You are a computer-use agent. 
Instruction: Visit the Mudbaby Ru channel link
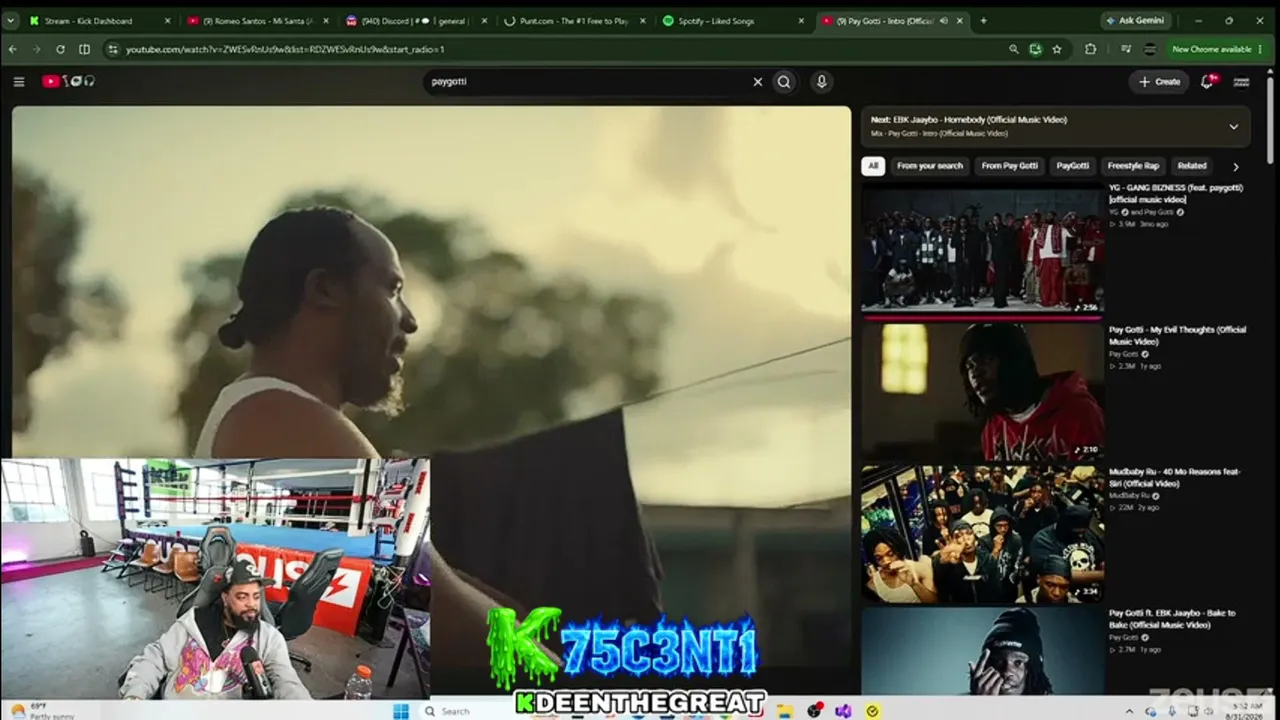1129,495
